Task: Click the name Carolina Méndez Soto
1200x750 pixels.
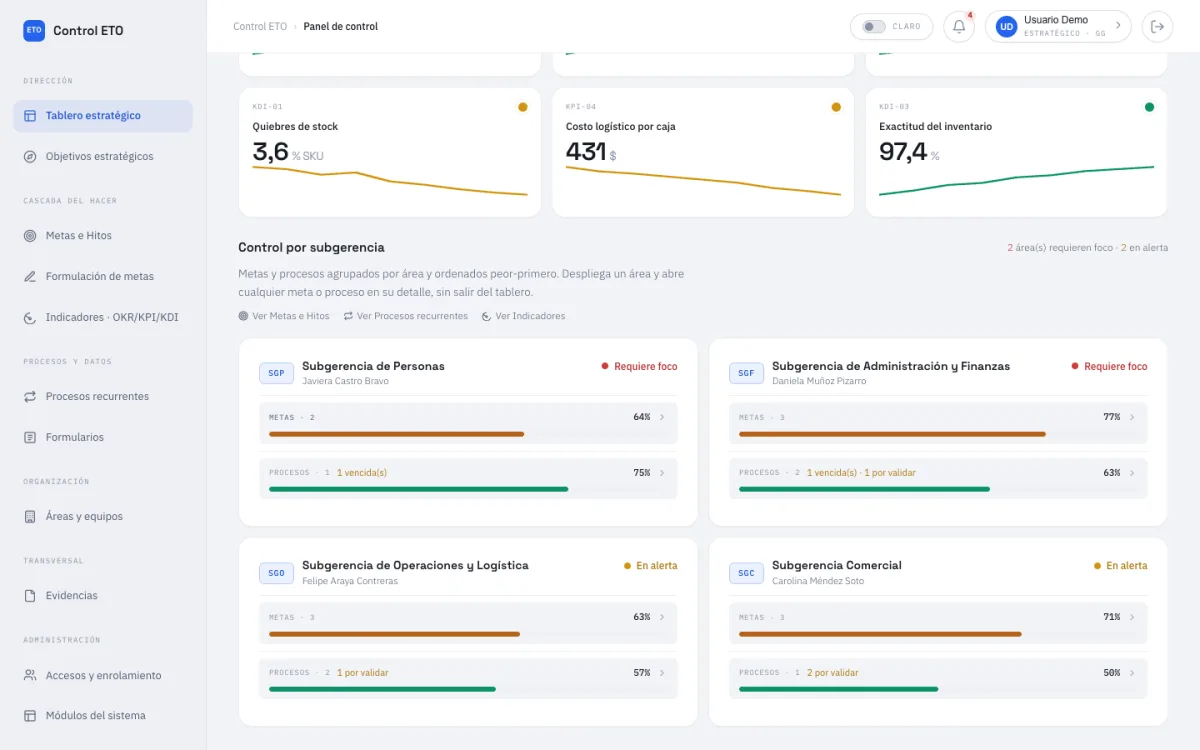Action: pos(818,581)
